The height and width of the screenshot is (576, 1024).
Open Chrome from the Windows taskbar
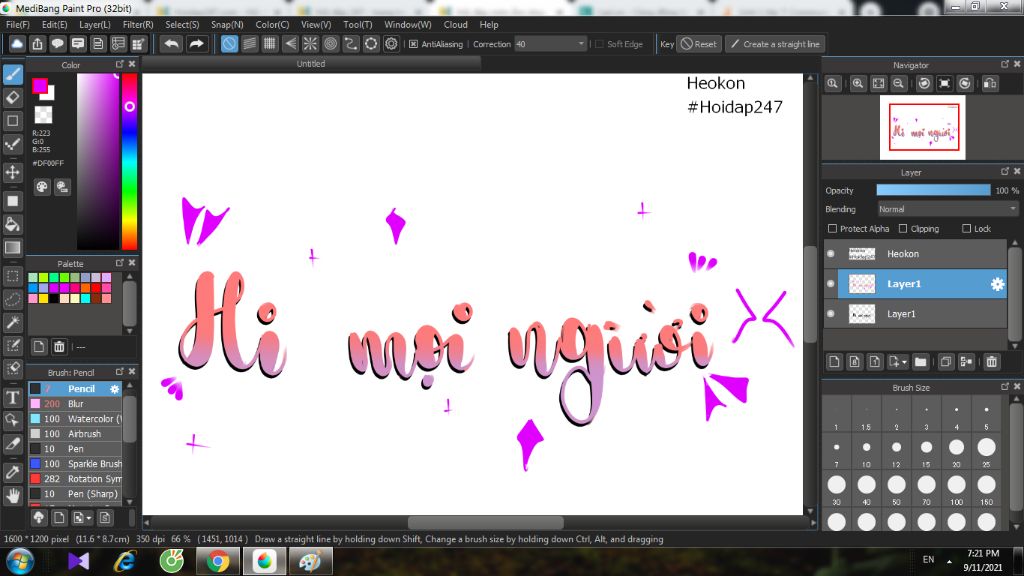(x=218, y=561)
